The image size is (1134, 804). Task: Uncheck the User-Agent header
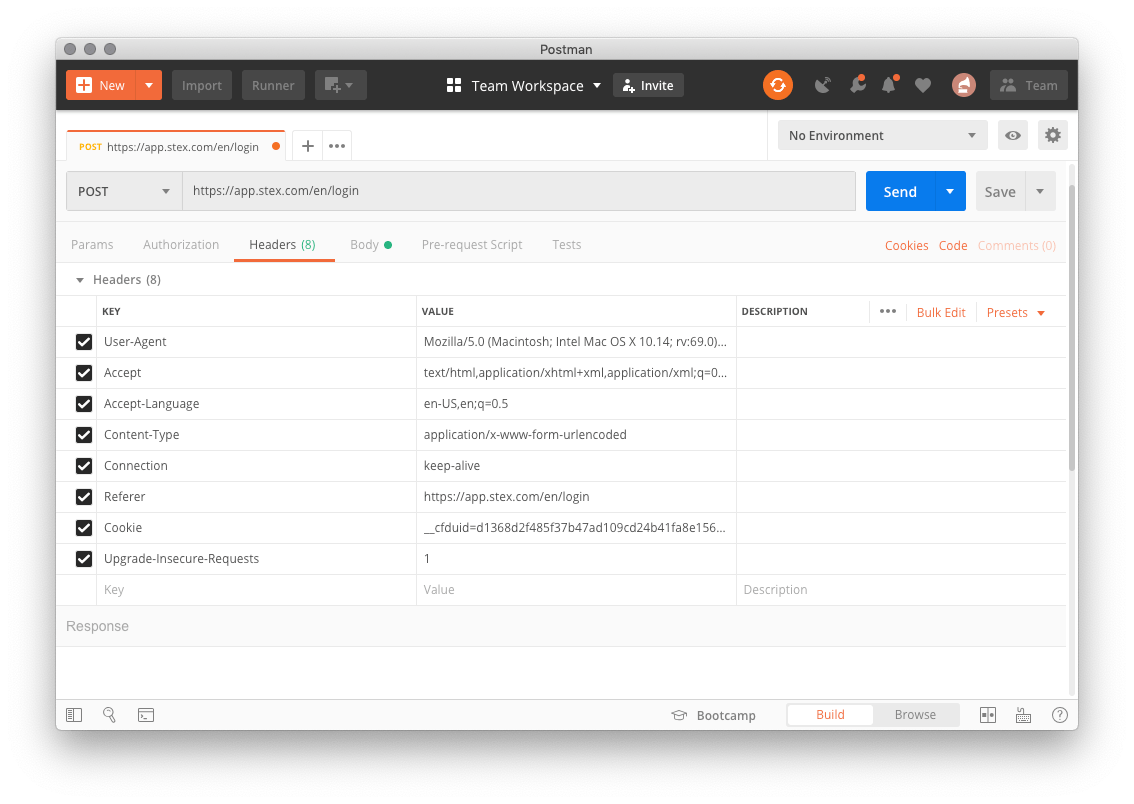[84, 342]
